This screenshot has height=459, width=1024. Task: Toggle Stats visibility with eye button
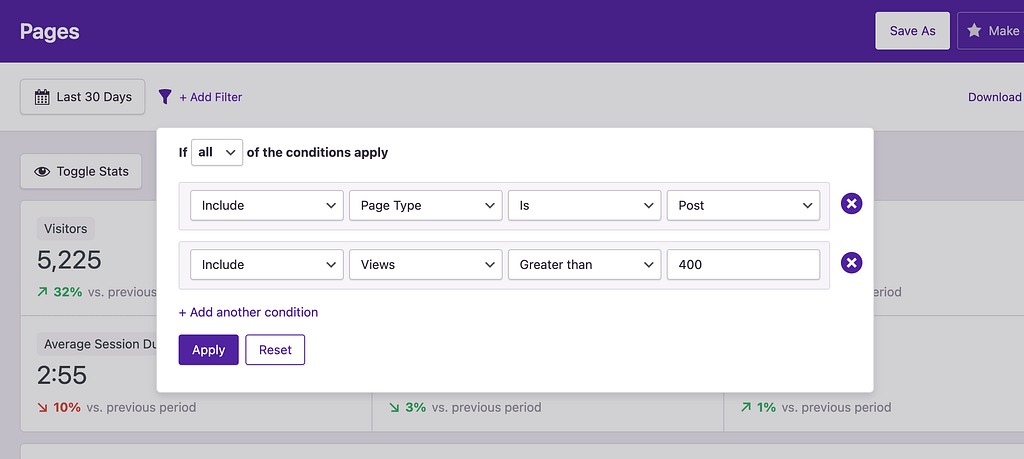point(82,171)
